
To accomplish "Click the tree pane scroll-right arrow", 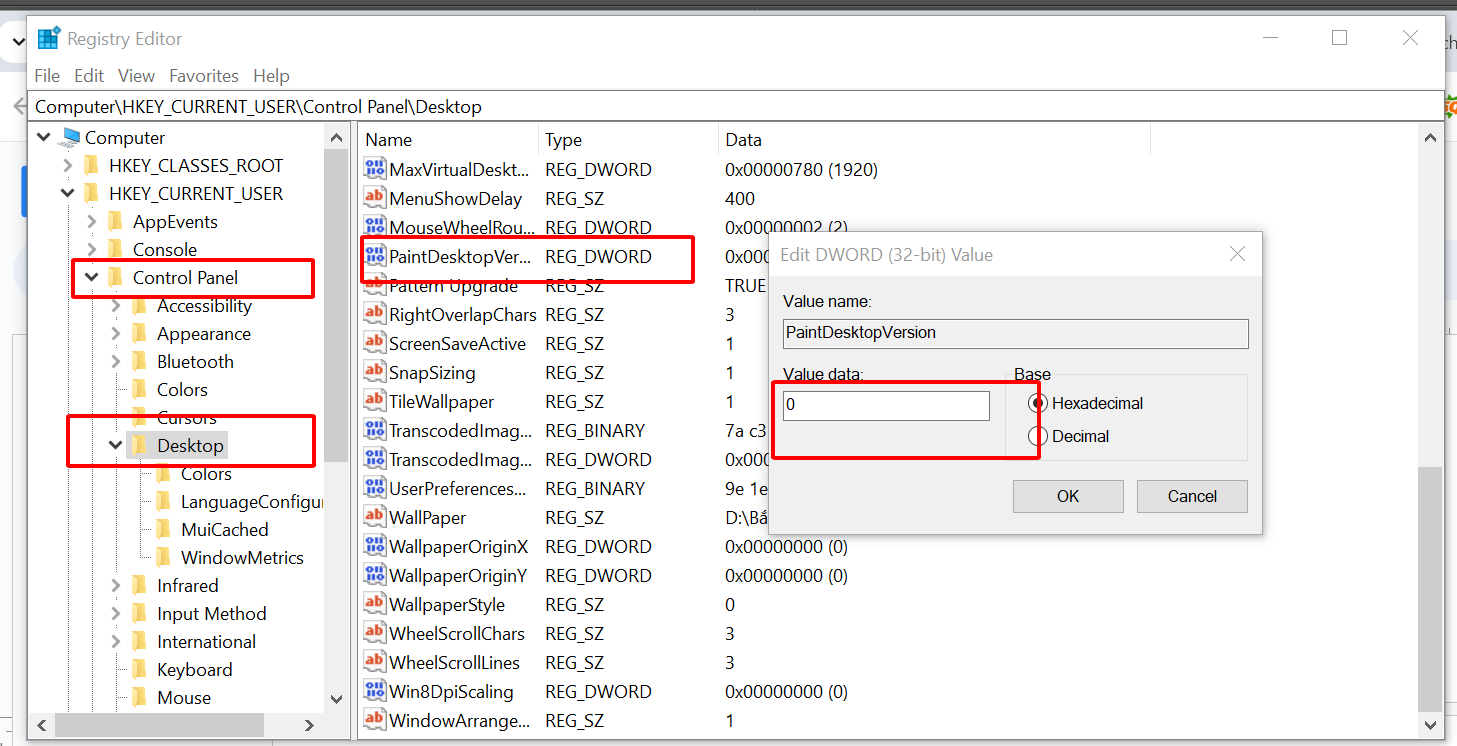I will (309, 726).
